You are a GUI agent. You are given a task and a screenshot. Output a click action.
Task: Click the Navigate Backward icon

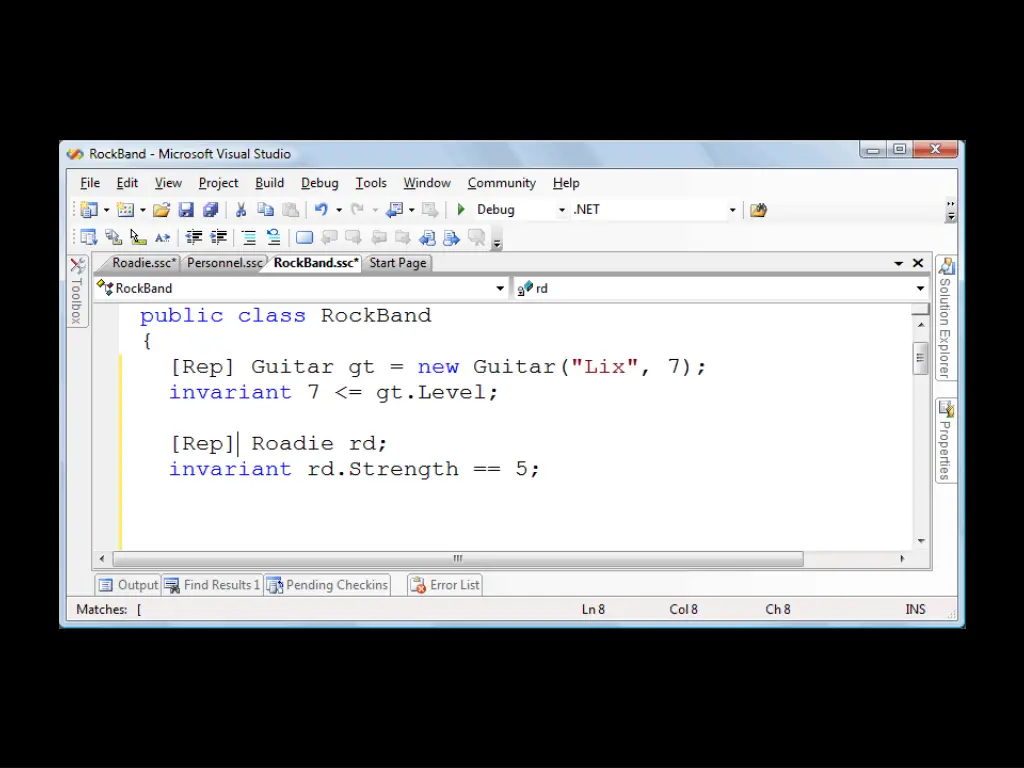coord(394,210)
